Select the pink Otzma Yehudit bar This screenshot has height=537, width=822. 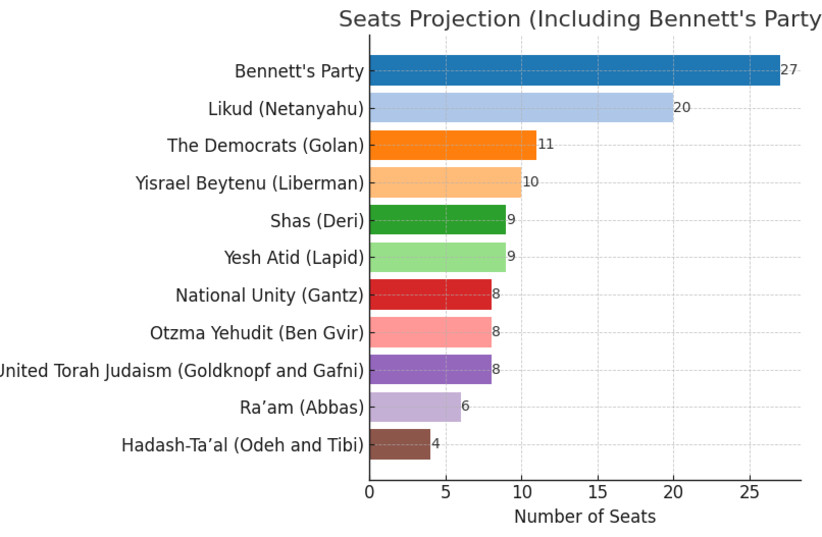[x=430, y=332]
